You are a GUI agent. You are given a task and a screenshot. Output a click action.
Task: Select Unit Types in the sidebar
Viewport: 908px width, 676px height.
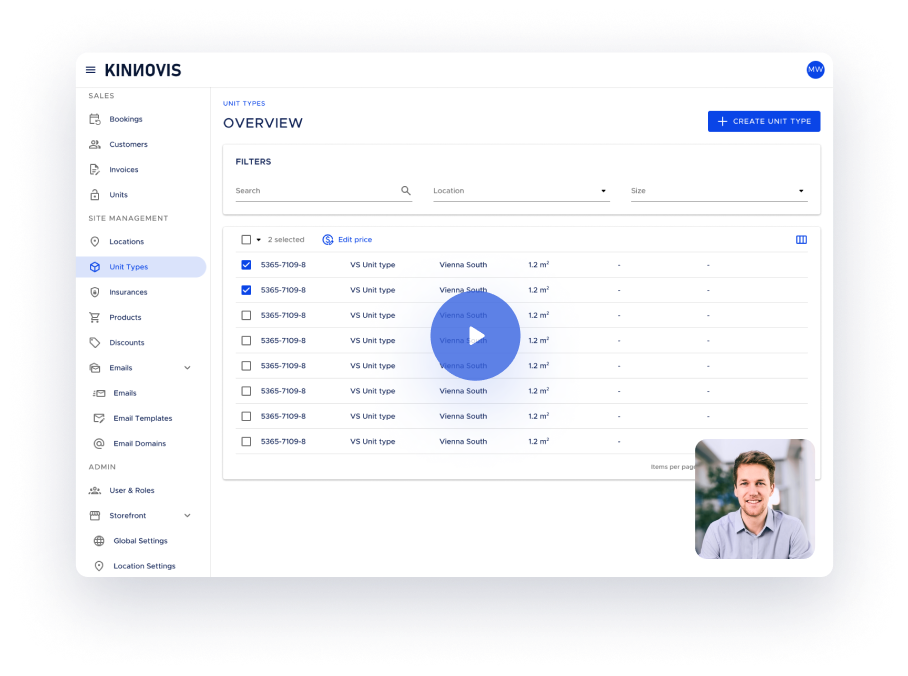click(x=141, y=267)
